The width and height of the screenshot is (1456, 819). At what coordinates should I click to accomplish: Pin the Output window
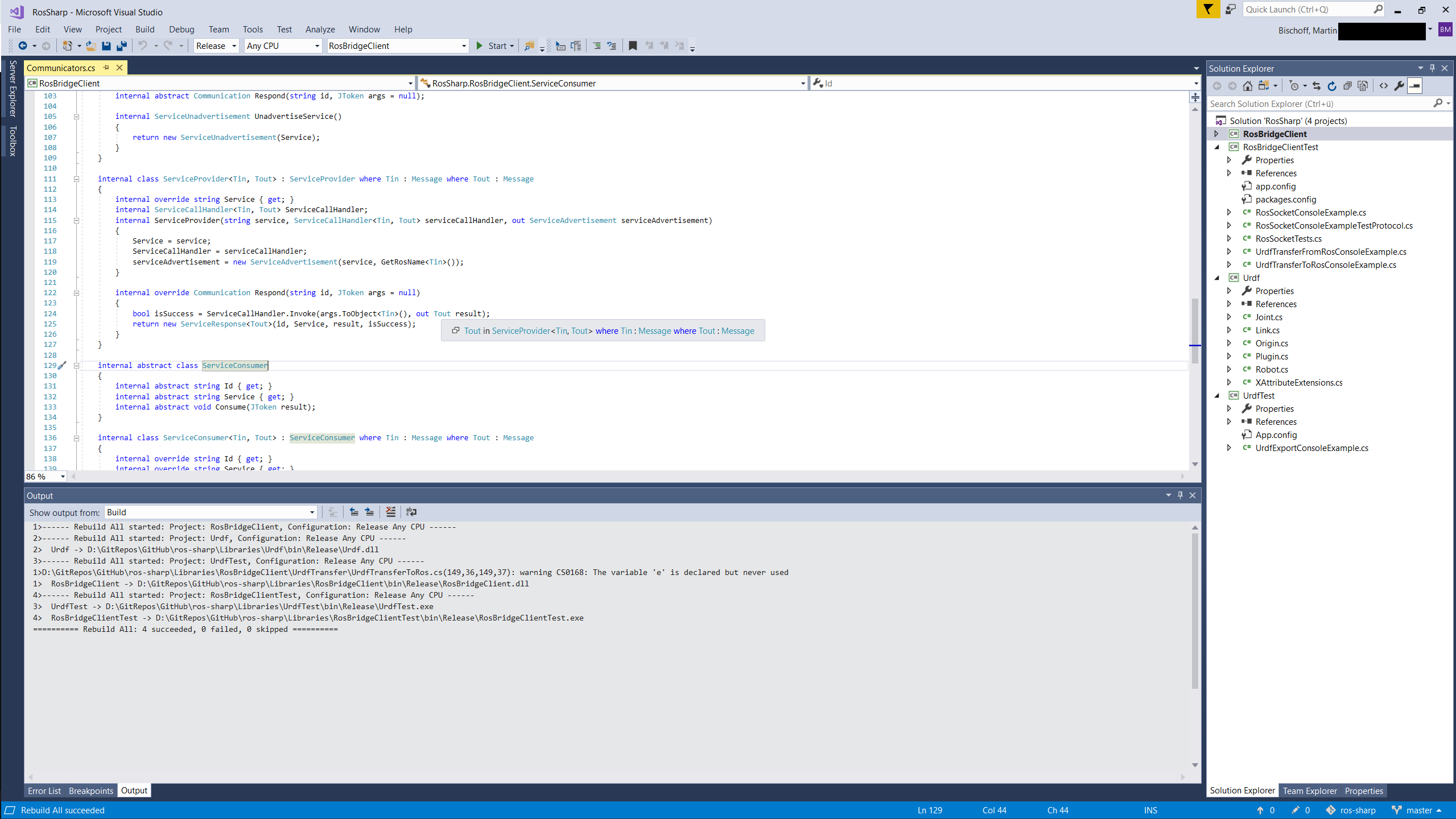coord(1179,495)
